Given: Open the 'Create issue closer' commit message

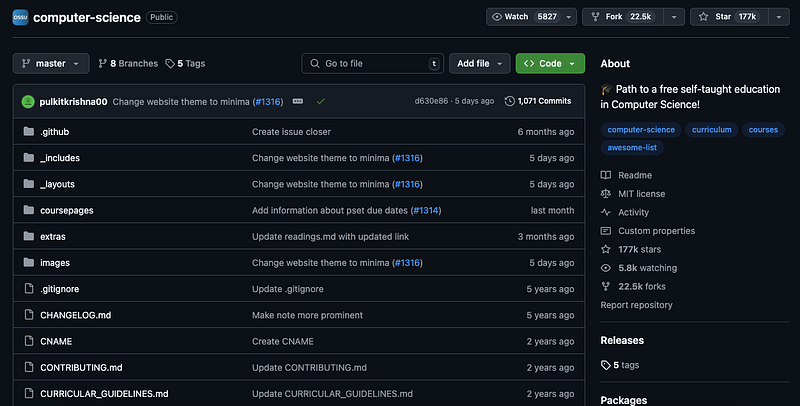Looking at the screenshot, I should (291, 132).
